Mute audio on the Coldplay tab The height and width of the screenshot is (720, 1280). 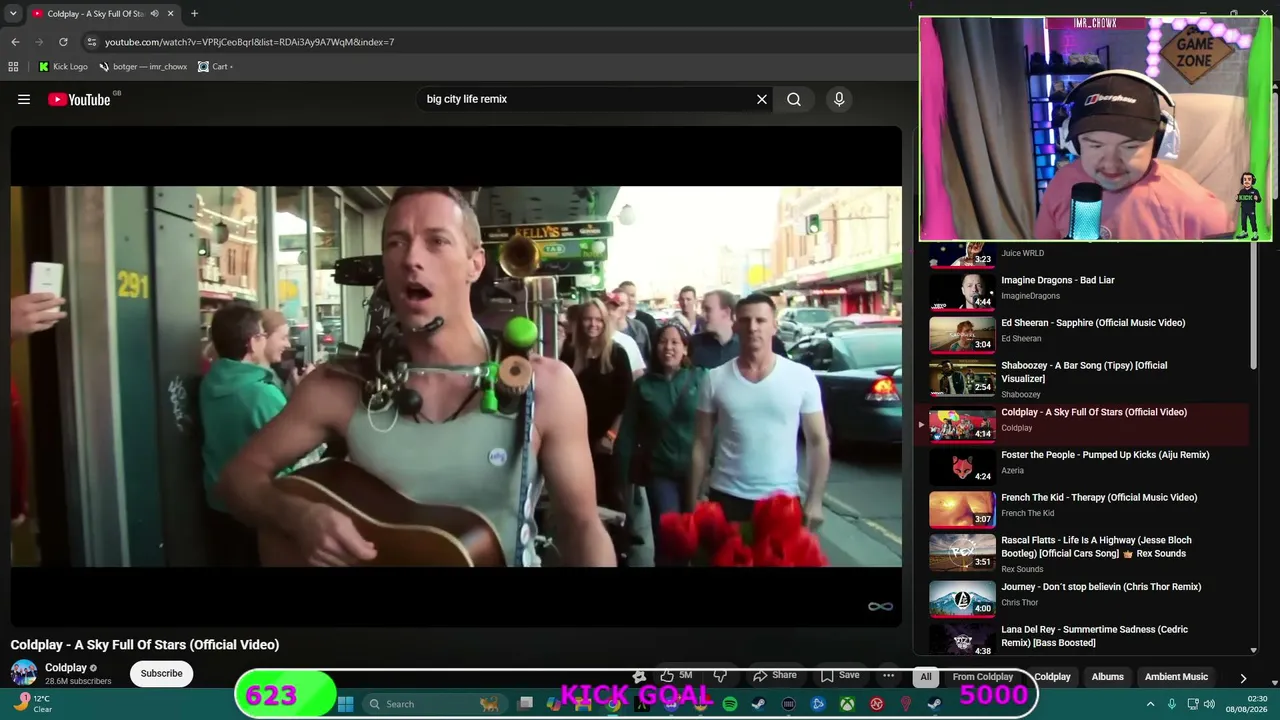click(x=154, y=14)
